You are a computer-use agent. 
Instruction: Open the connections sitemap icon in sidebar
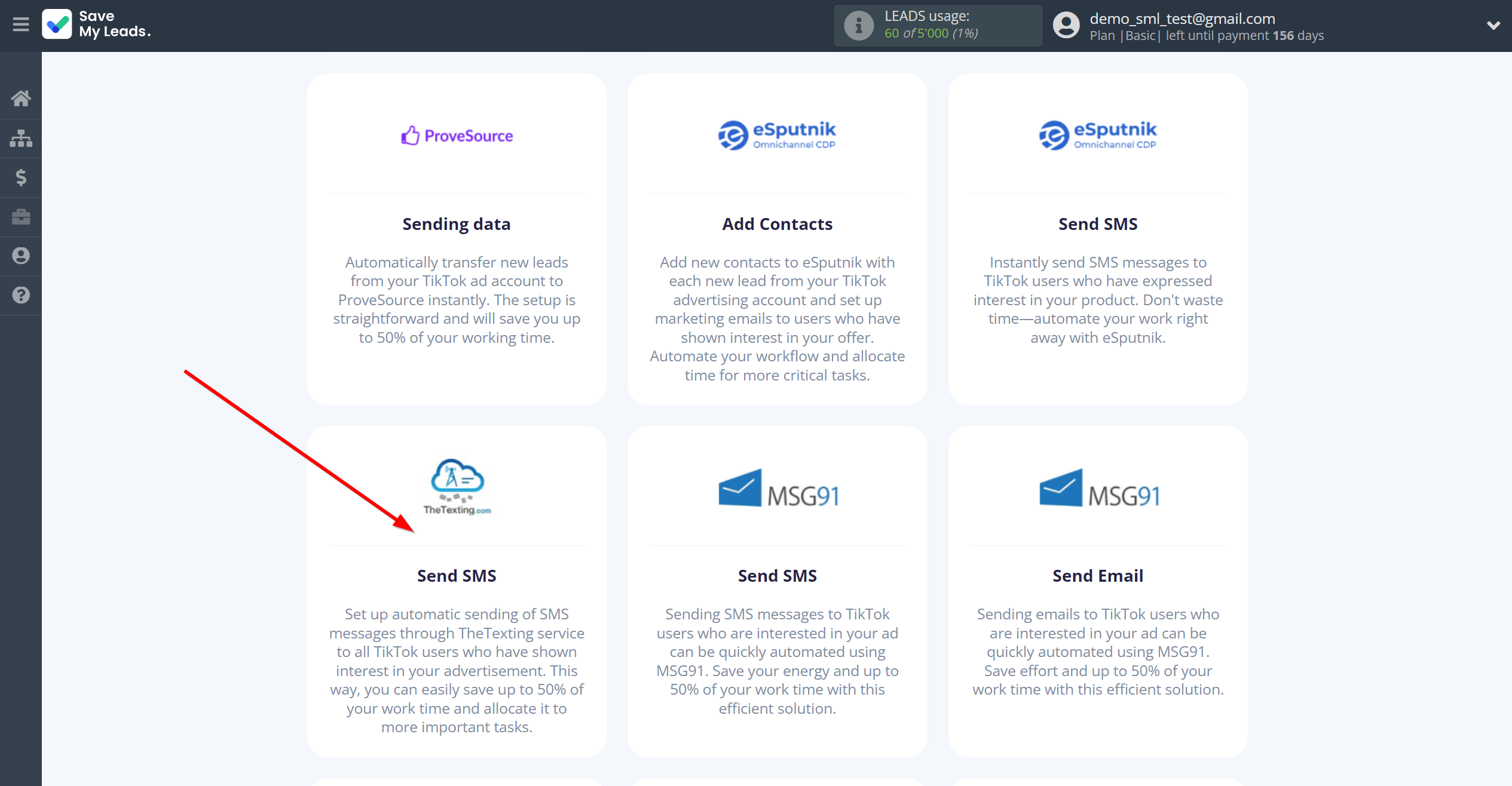point(21,138)
